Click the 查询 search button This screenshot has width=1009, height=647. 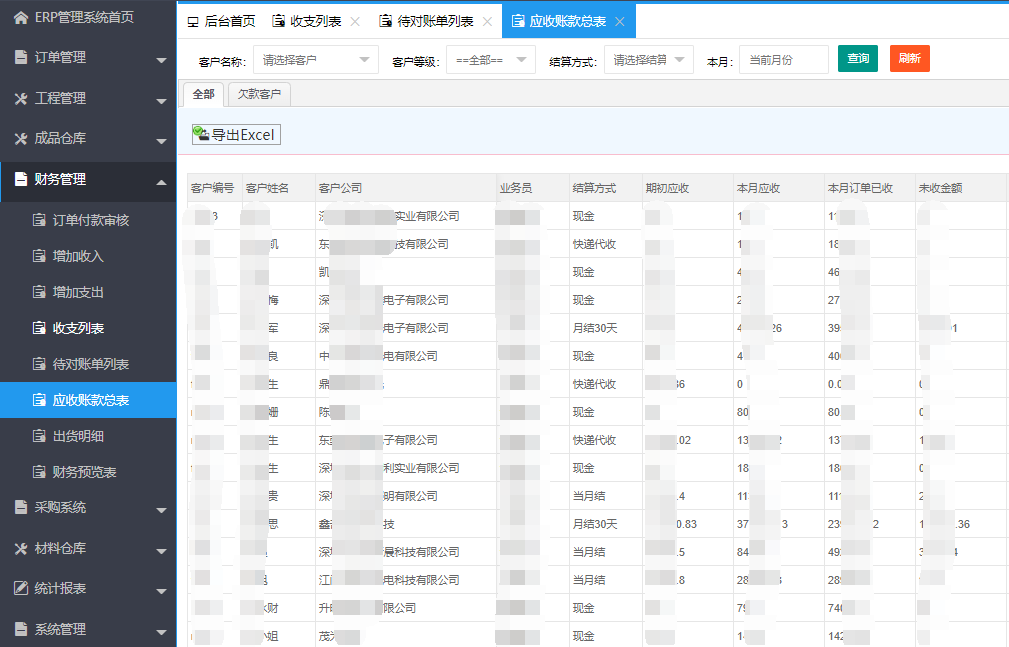(x=857, y=58)
